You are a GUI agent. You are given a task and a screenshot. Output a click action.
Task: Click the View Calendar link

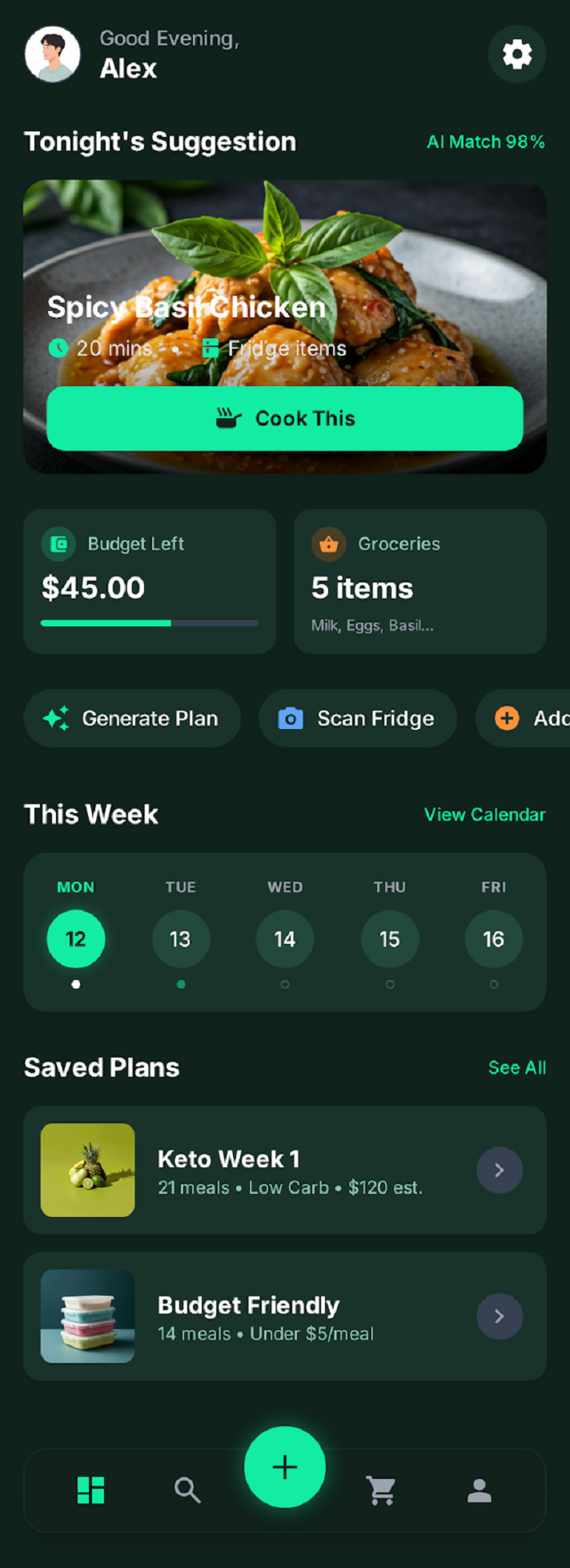(x=484, y=815)
